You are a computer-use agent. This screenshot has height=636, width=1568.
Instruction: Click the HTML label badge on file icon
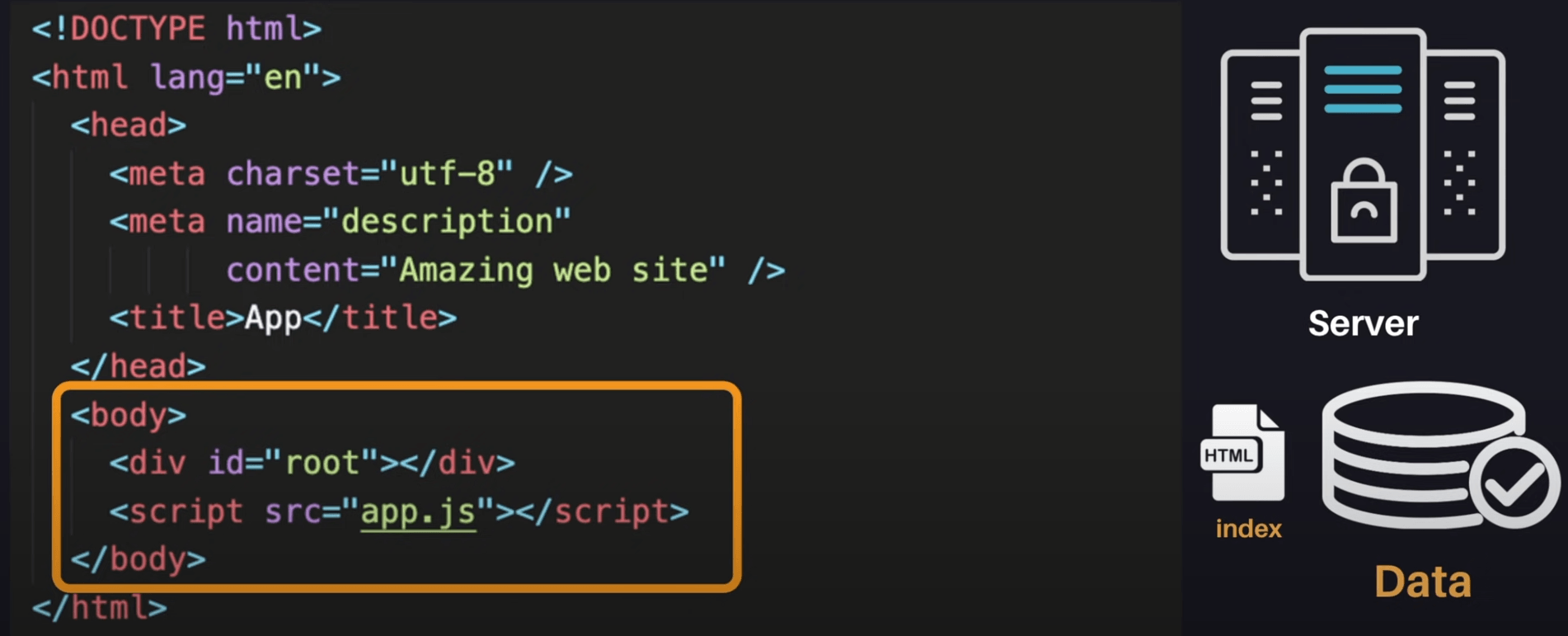pyautogui.click(x=1228, y=455)
